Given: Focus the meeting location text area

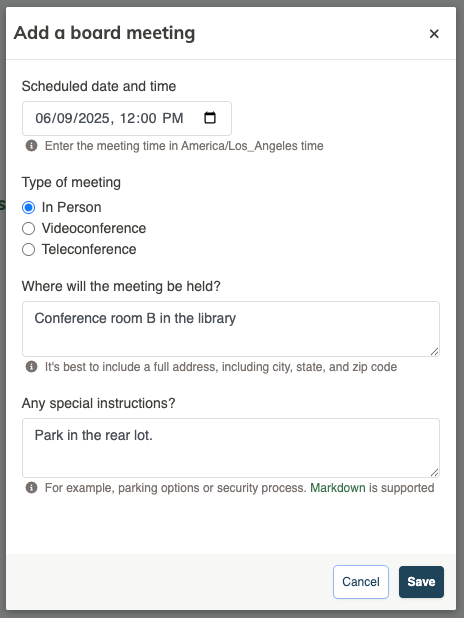Looking at the screenshot, I should (x=231, y=329).
